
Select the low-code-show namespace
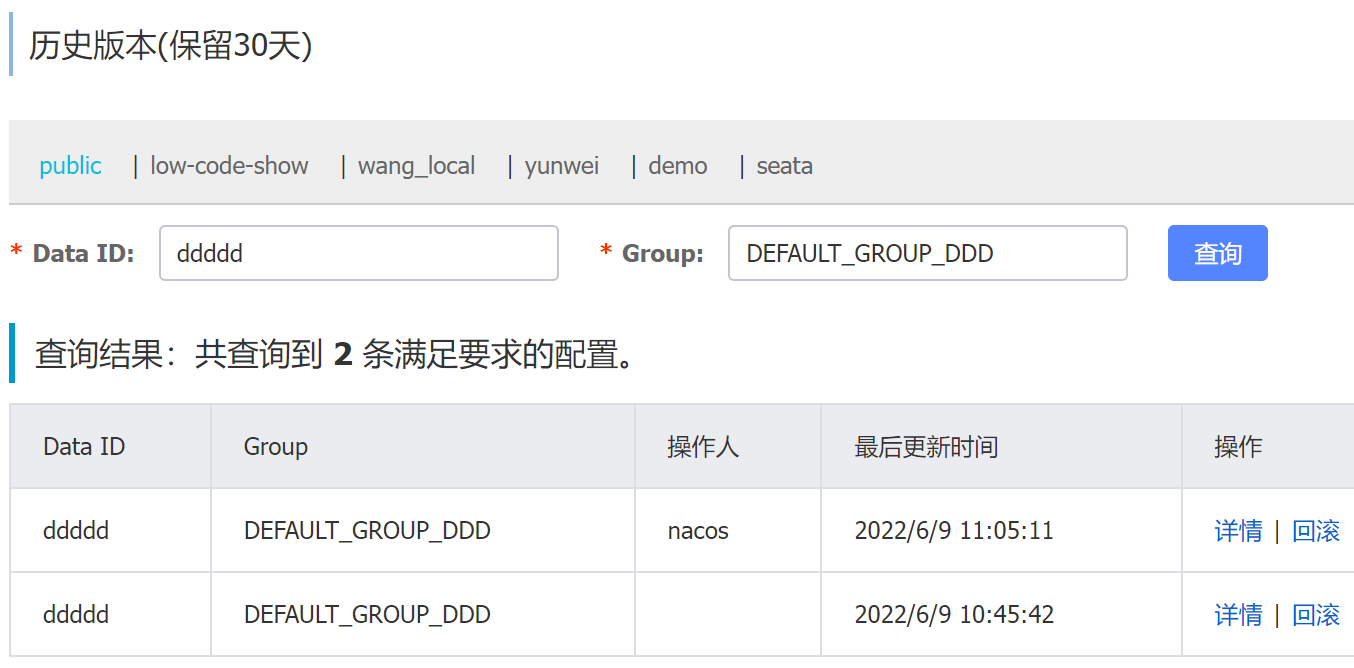coord(228,165)
